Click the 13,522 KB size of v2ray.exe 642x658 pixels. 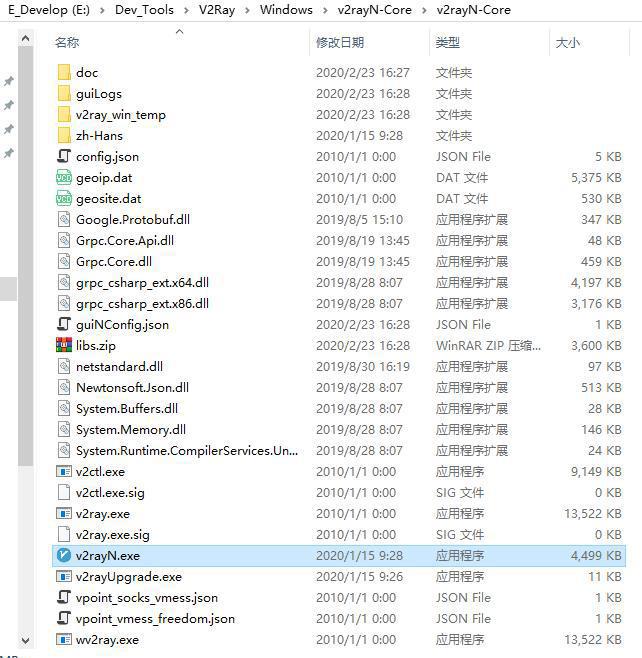point(592,514)
